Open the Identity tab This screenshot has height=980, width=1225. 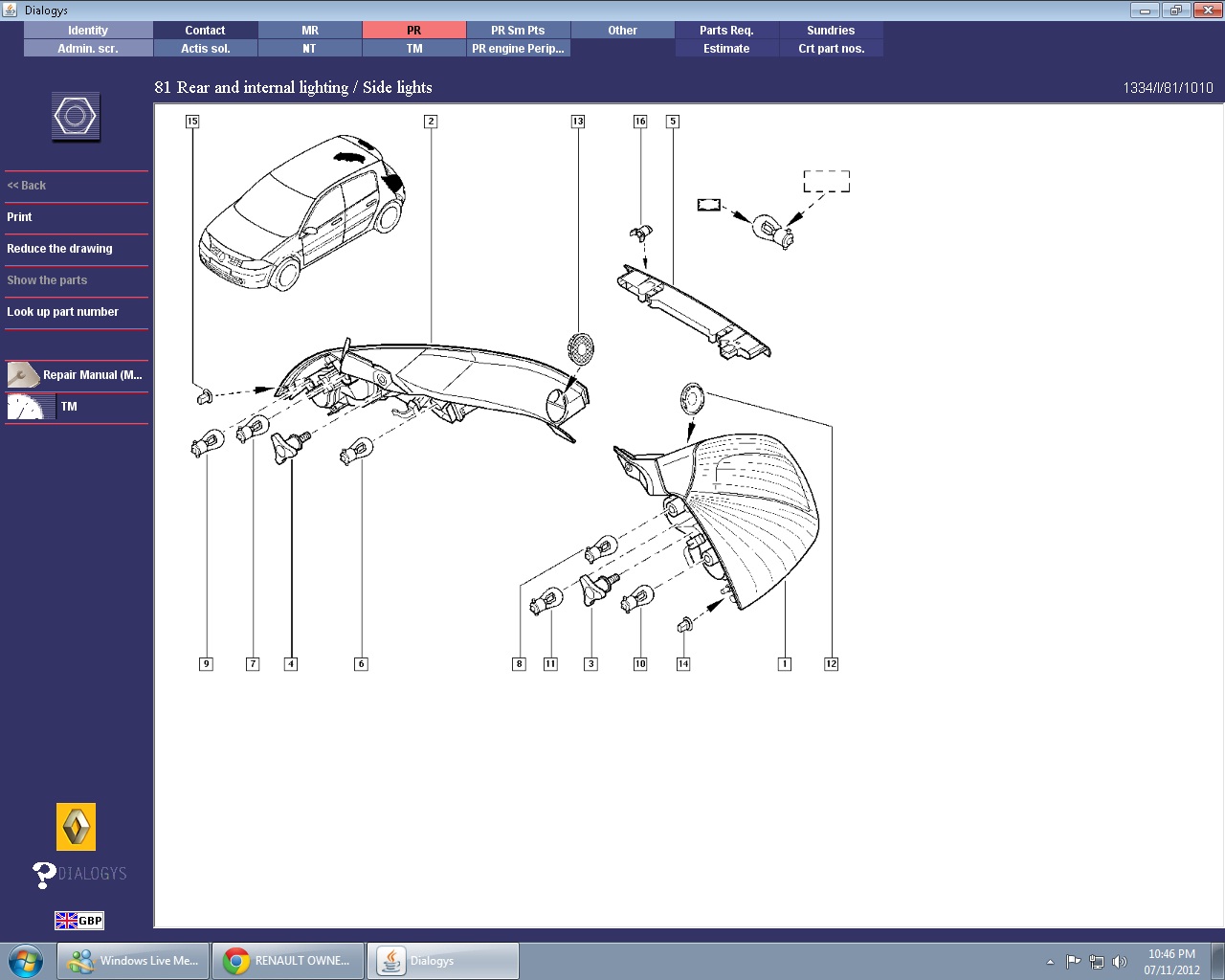pyautogui.click(x=88, y=31)
